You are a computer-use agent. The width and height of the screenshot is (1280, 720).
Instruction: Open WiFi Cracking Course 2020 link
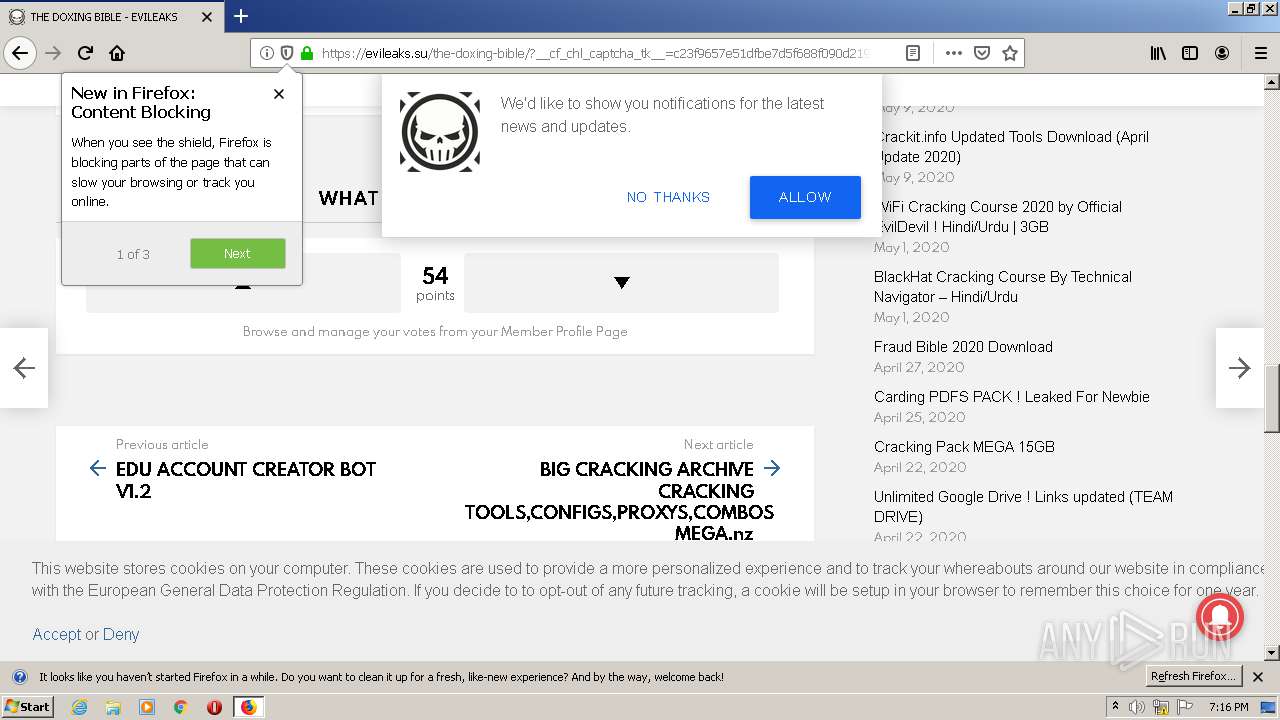click(x=998, y=217)
